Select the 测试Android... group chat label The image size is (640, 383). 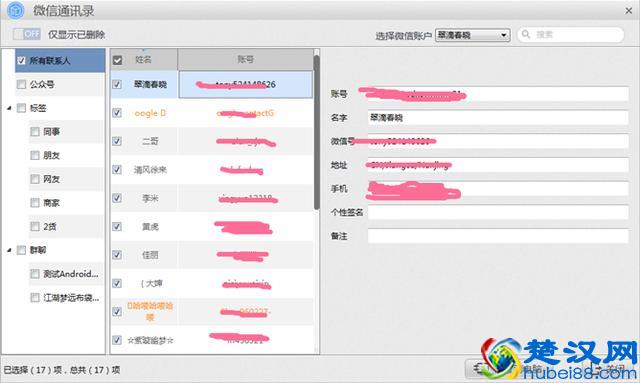71,274
